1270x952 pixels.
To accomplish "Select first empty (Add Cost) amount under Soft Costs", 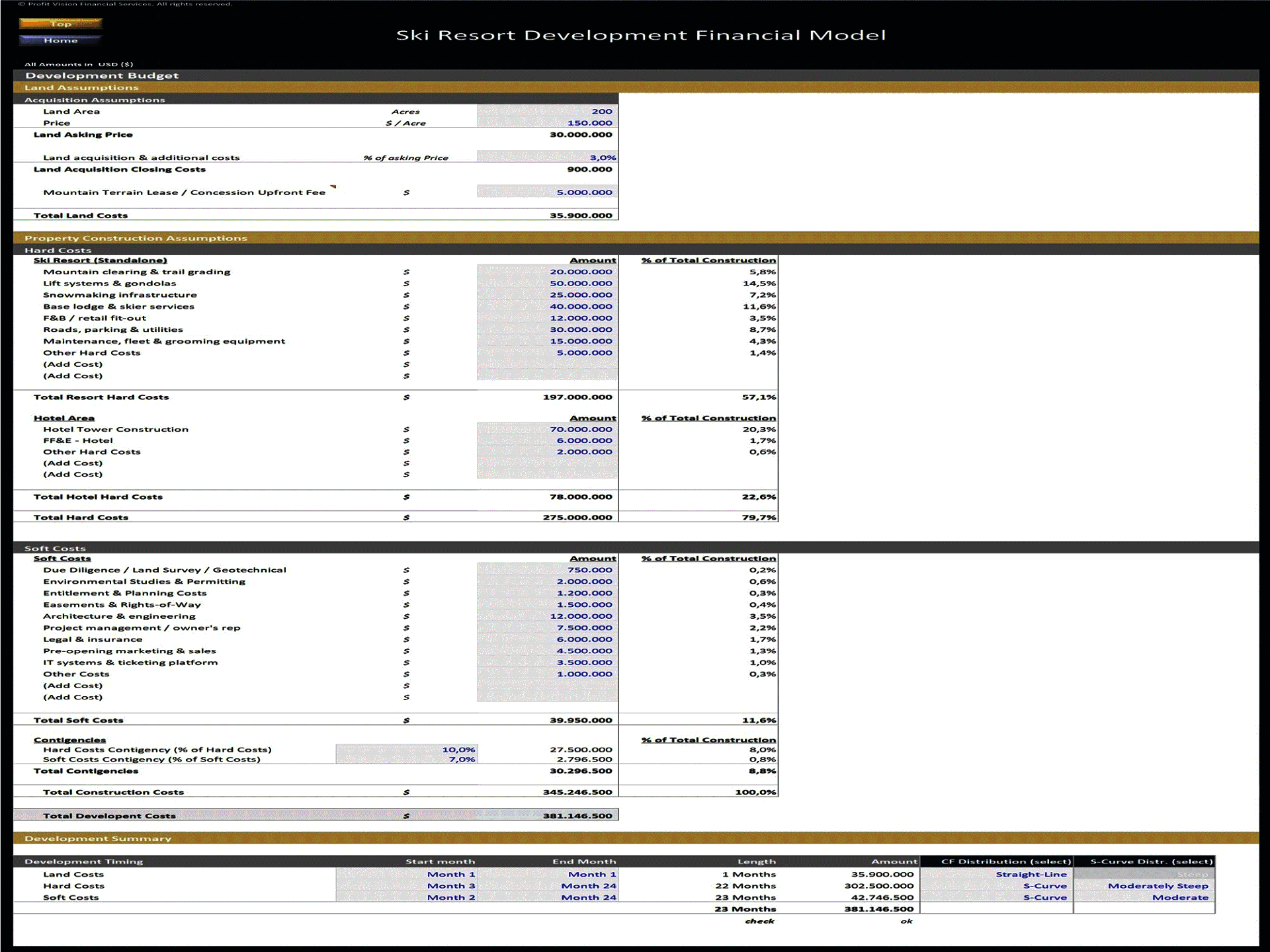I will click(x=548, y=686).
